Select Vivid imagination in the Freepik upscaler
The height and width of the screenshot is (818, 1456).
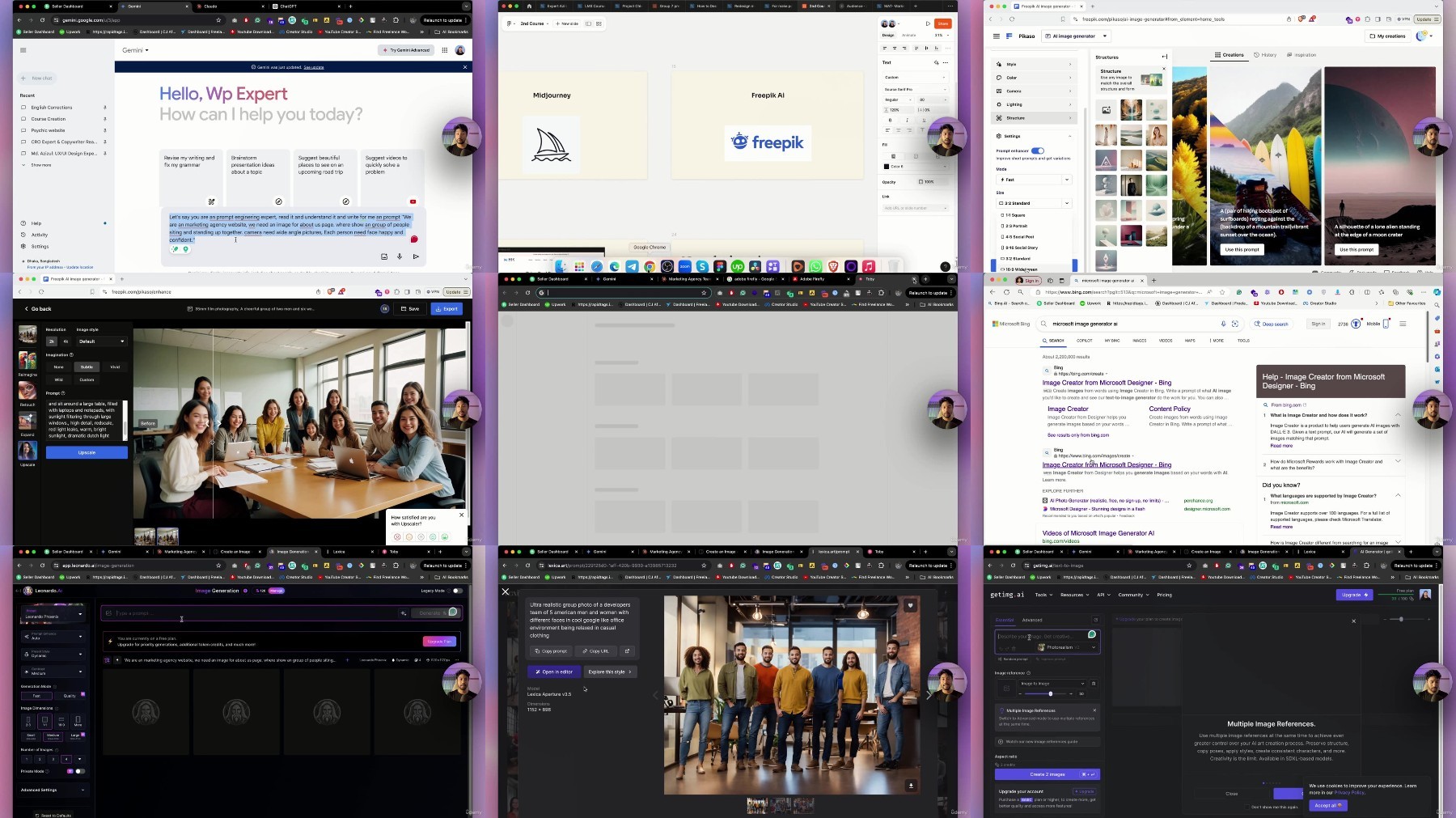[x=115, y=367]
